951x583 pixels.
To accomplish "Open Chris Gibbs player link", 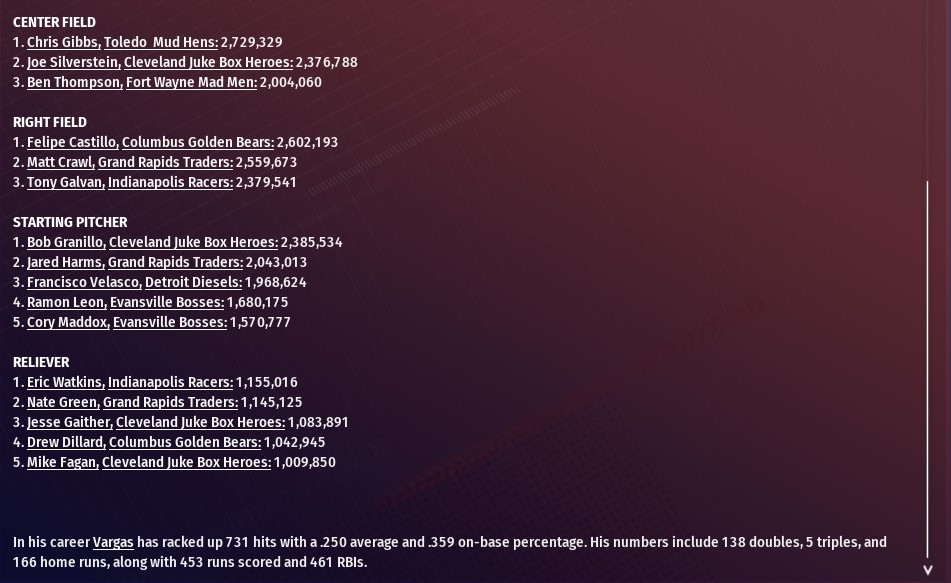I will coord(63,42).
